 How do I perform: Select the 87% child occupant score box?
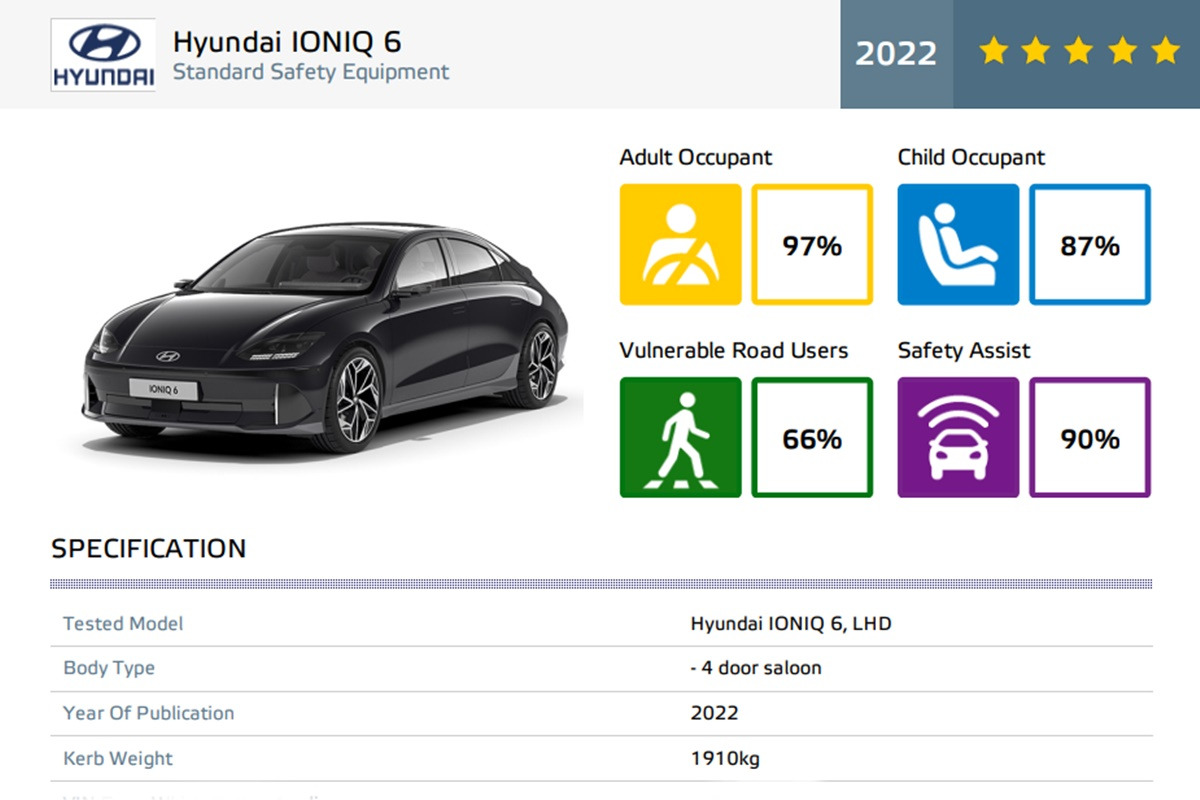pyautogui.click(x=1090, y=244)
